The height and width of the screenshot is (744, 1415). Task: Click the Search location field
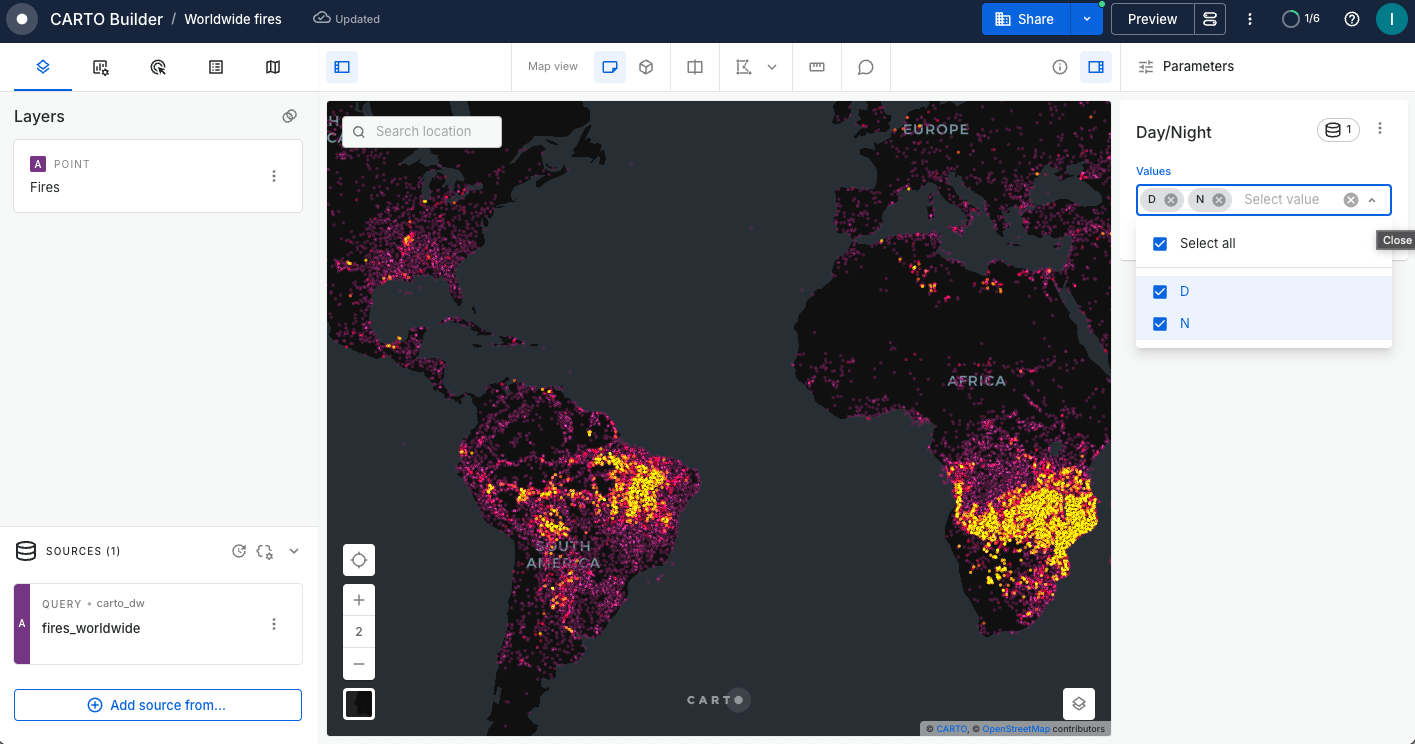pyautogui.click(x=432, y=131)
